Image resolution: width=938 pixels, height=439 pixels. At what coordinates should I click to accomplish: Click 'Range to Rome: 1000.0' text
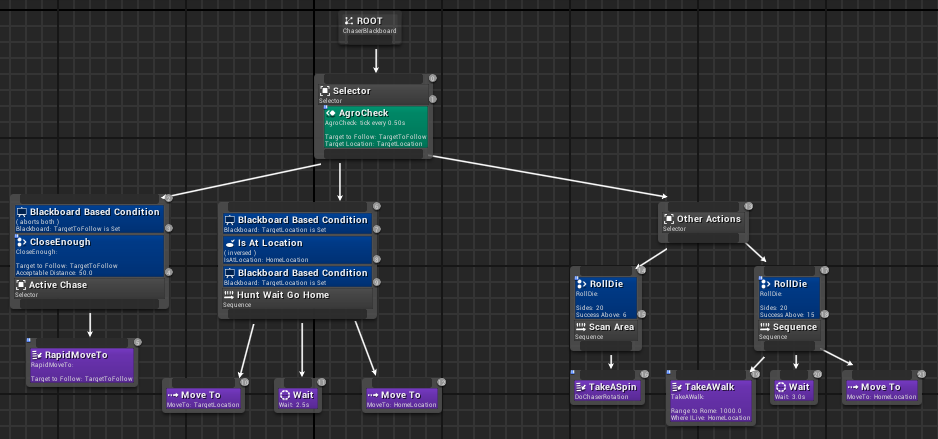[x=706, y=411]
